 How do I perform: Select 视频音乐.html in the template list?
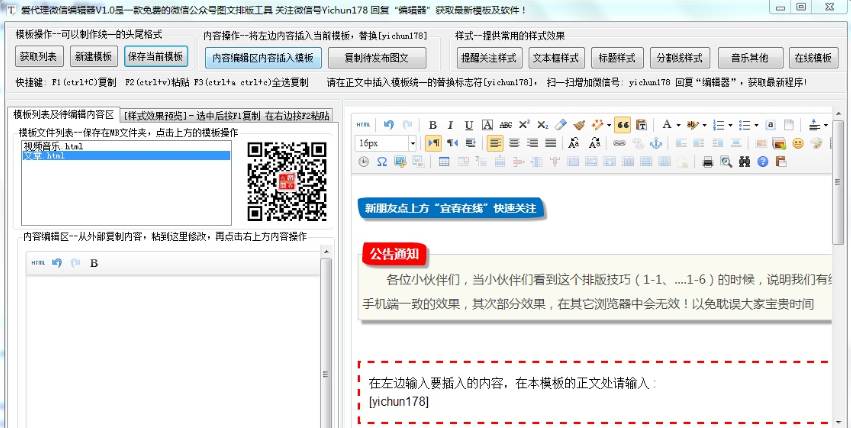pos(53,146)
